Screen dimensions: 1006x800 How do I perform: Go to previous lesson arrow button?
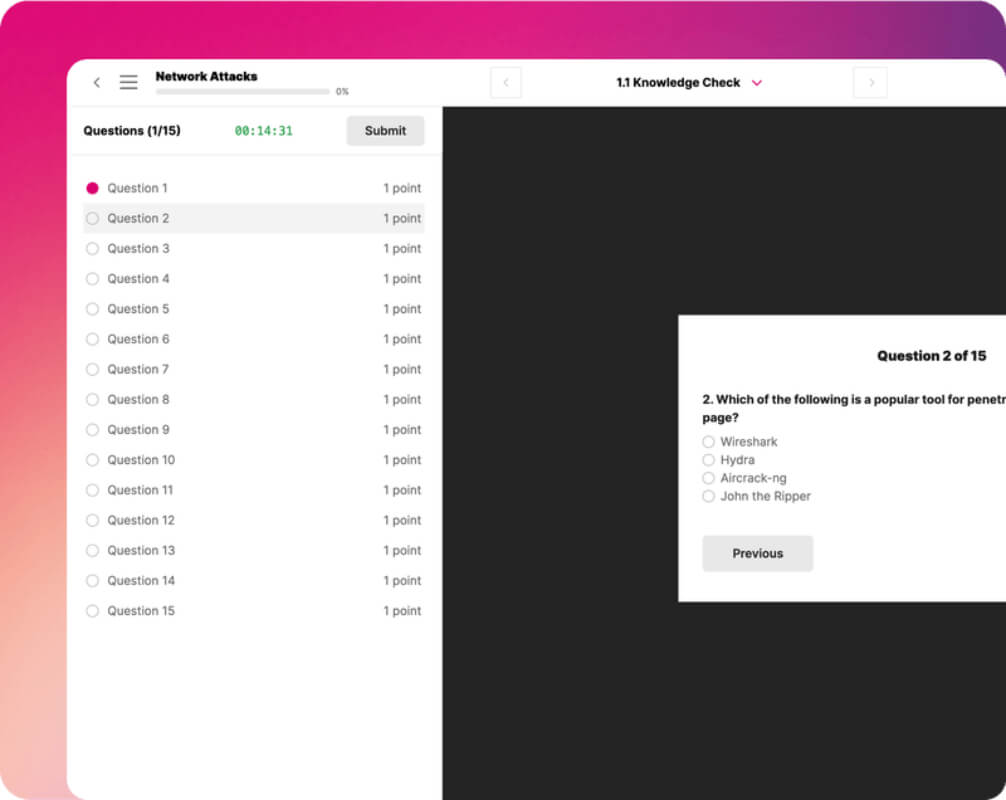pos(506,82)
